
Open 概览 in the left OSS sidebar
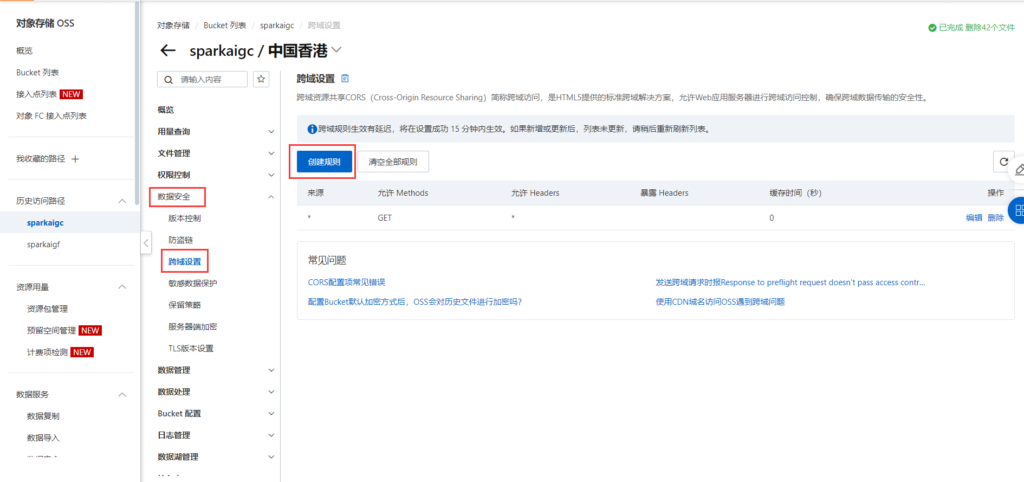[x=24, y=51]
